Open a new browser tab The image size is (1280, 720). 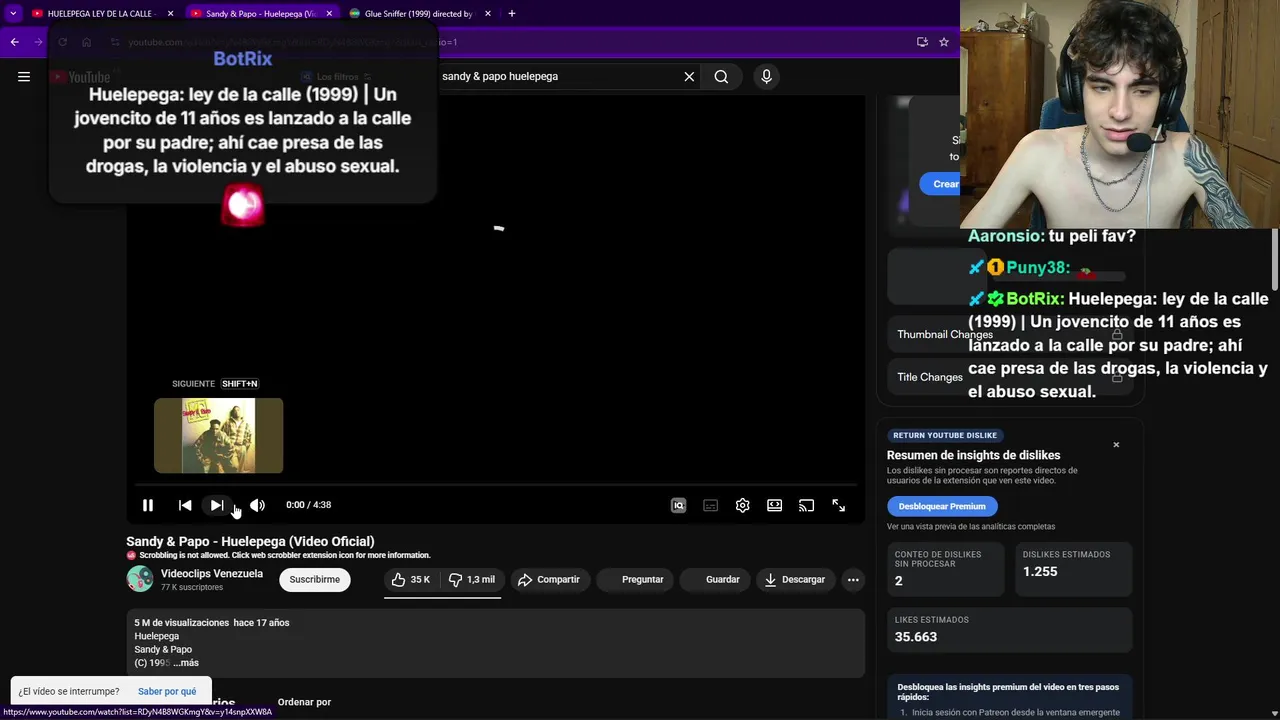[x=512, y=14]
